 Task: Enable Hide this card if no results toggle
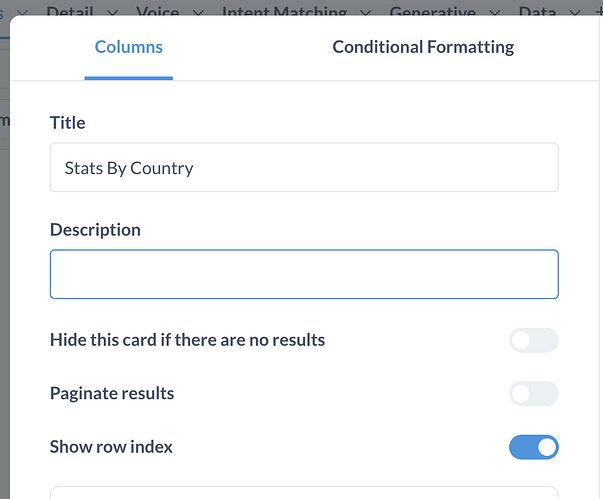click(x=533, y=341)
